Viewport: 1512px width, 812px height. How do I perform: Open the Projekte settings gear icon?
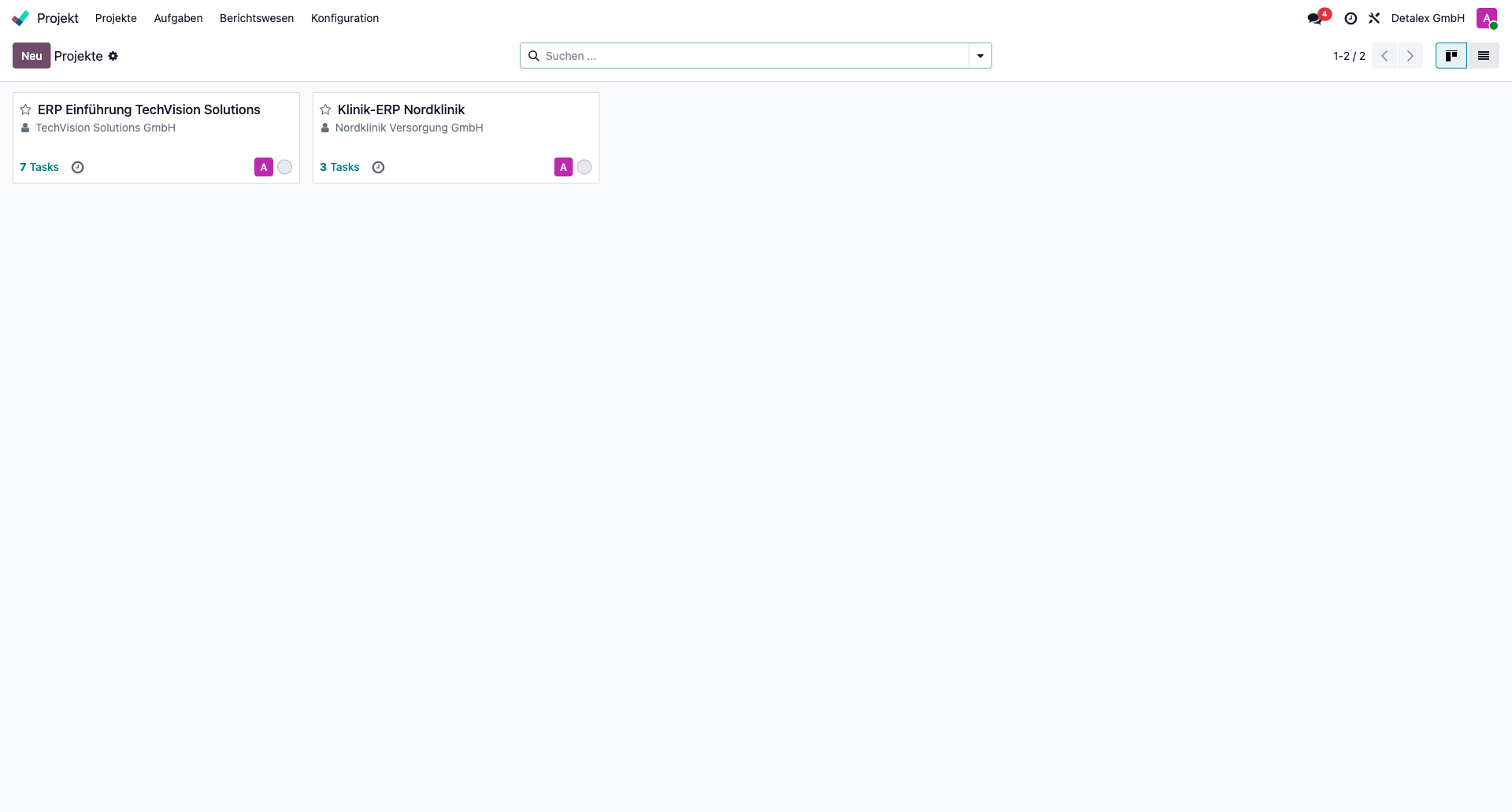(113, 56)
